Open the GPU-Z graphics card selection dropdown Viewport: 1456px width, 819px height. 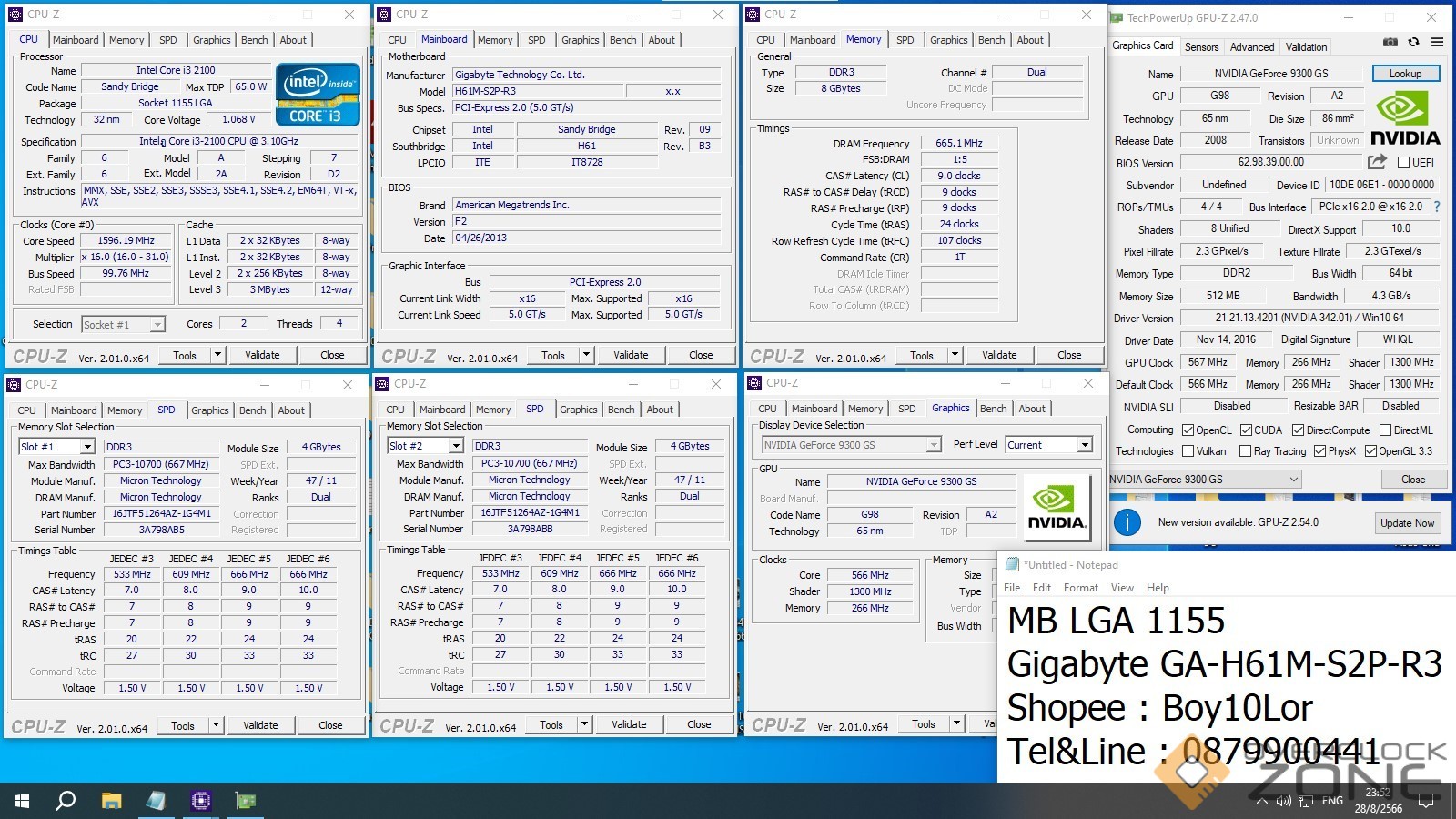pos(1206,480)
